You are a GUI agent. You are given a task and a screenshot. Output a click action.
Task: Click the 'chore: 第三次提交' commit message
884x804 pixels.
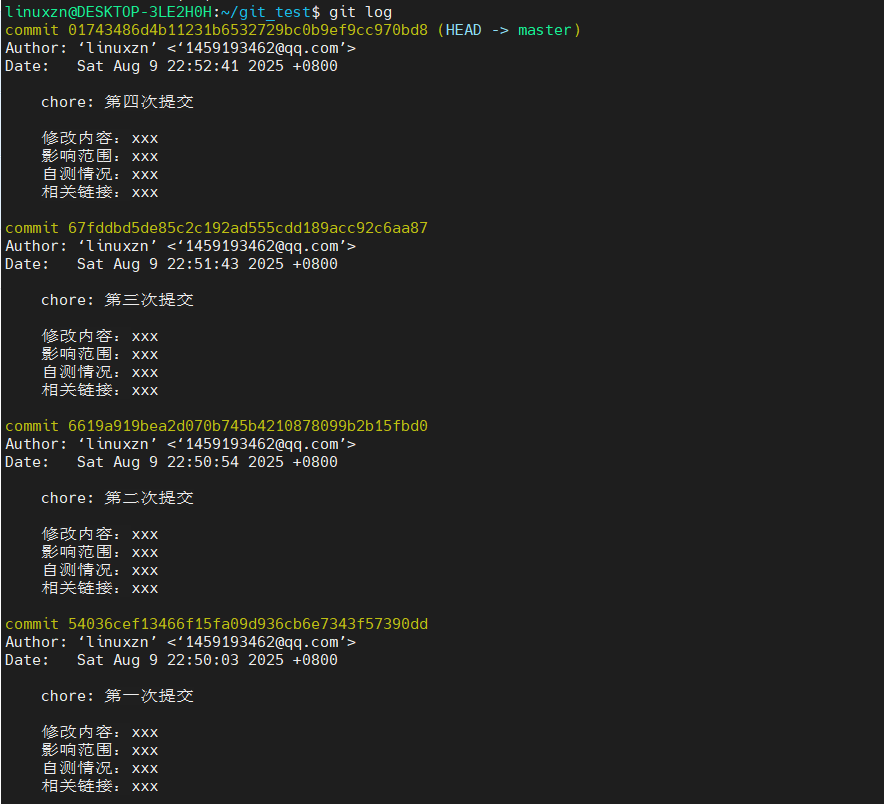click(117, 300)
